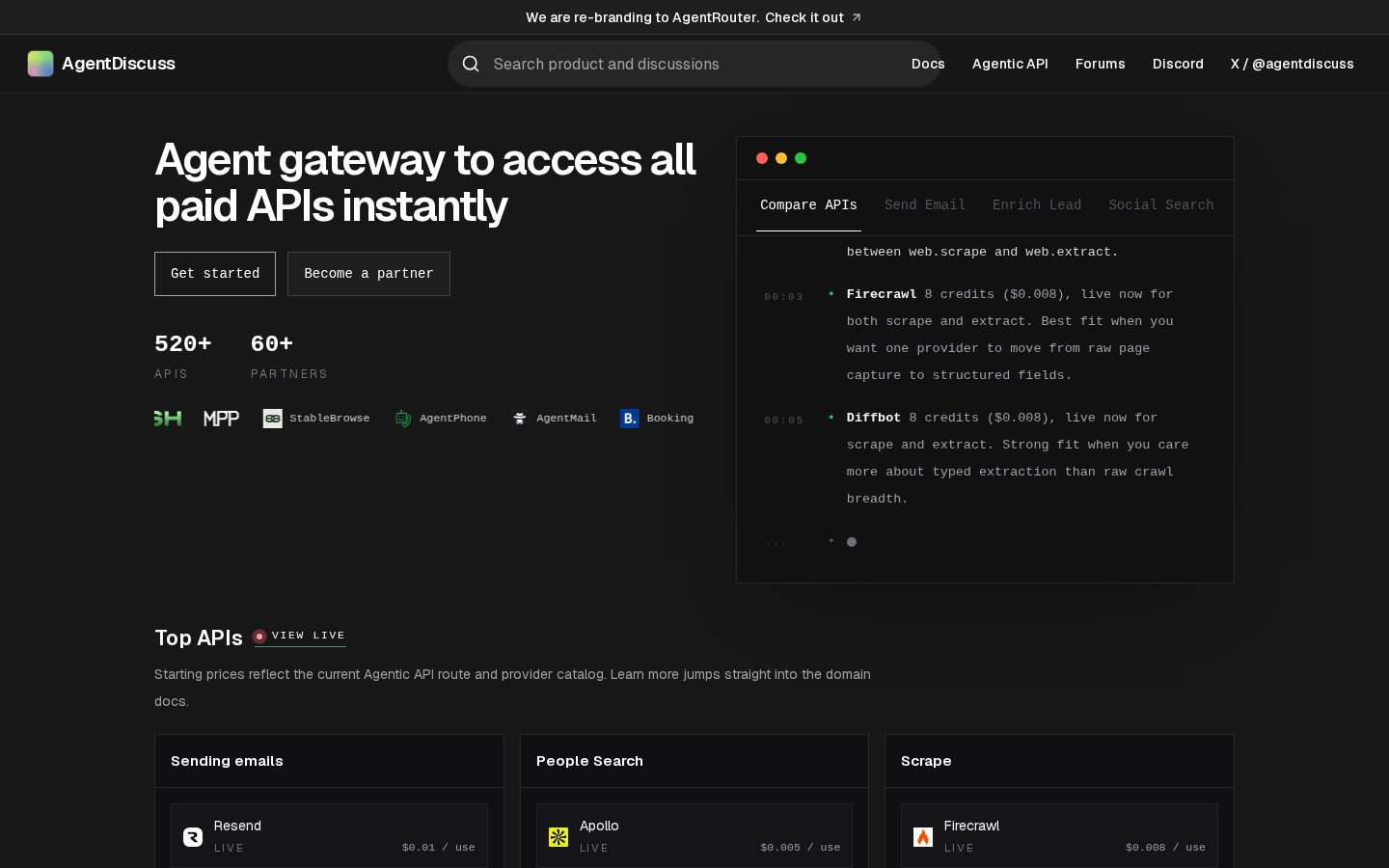Click the Booking partner logo icon
This screenshot has height=868, width=1389.
[629, 419]
